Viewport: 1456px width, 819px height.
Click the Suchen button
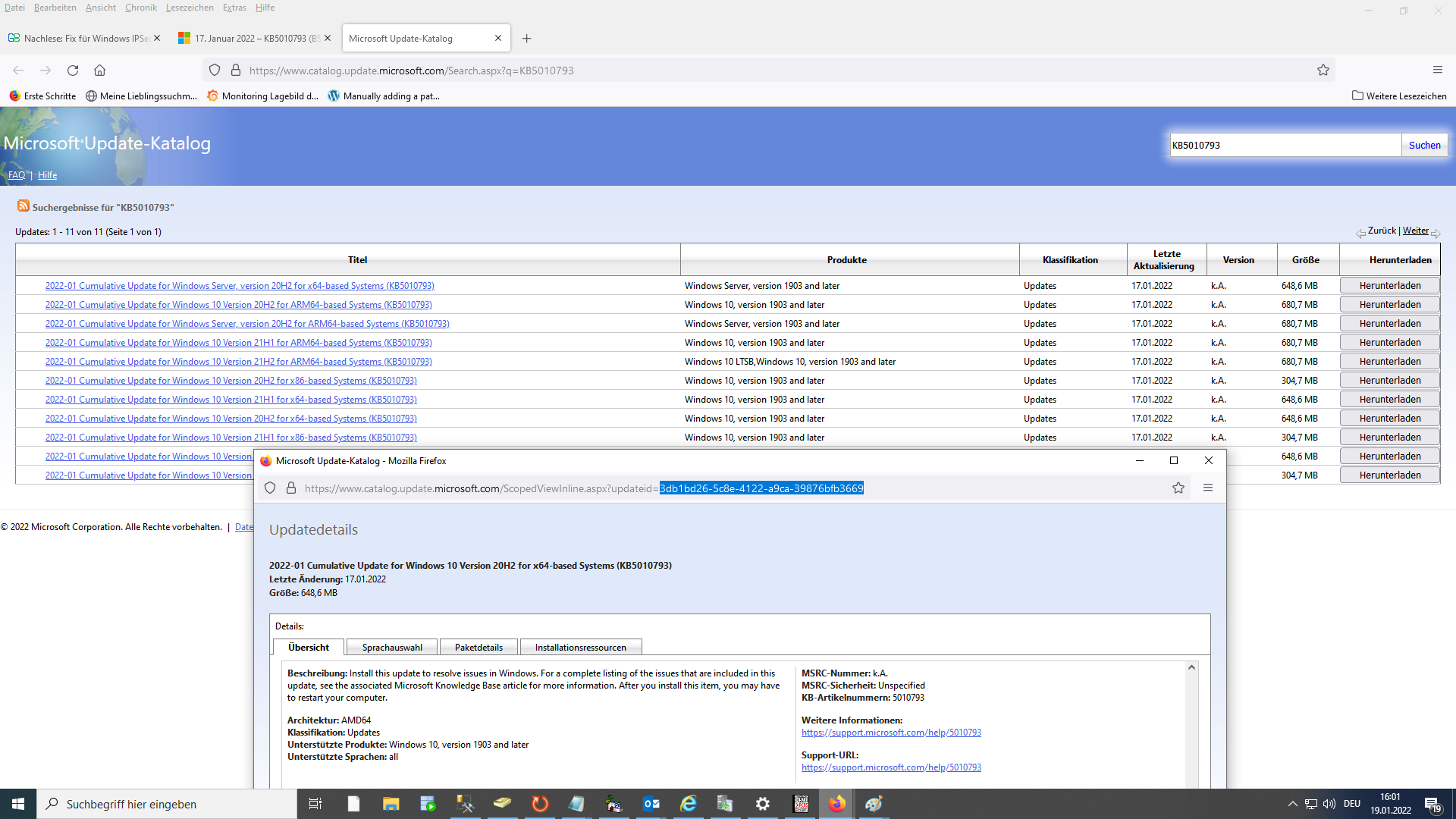tap(1424, 145)
